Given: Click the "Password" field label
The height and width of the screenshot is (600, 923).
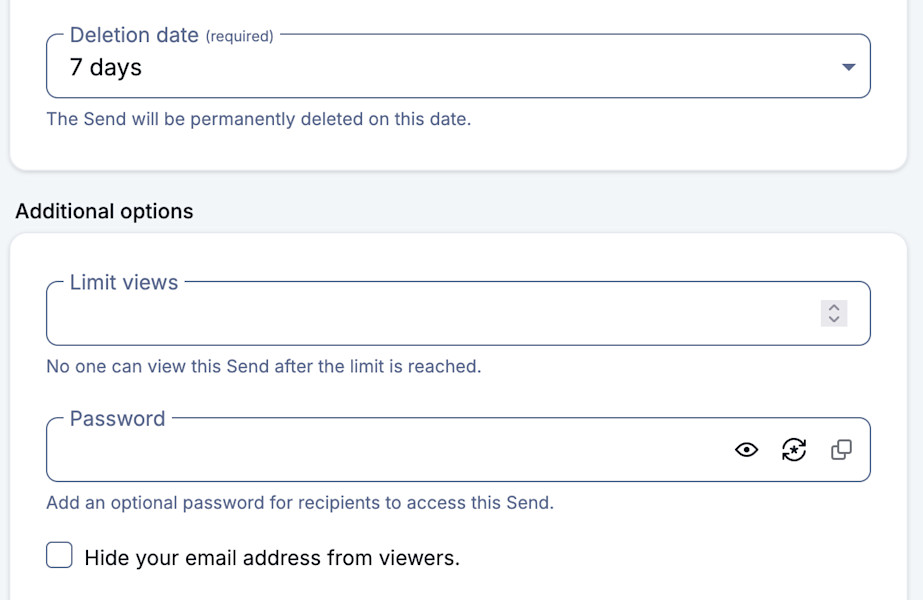Looking at the screenshot, I should [117, 418].
